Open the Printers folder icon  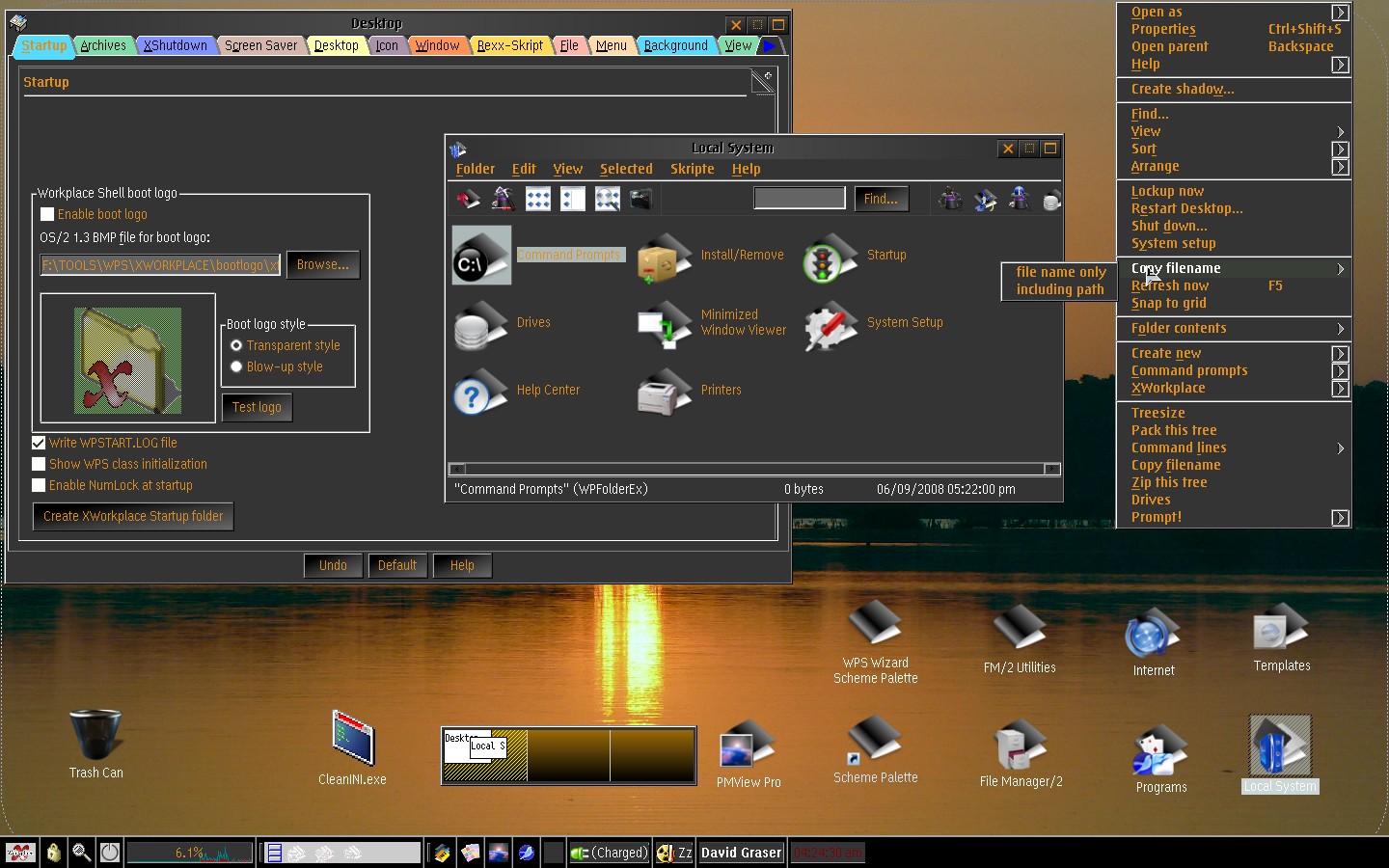[665, 392]
